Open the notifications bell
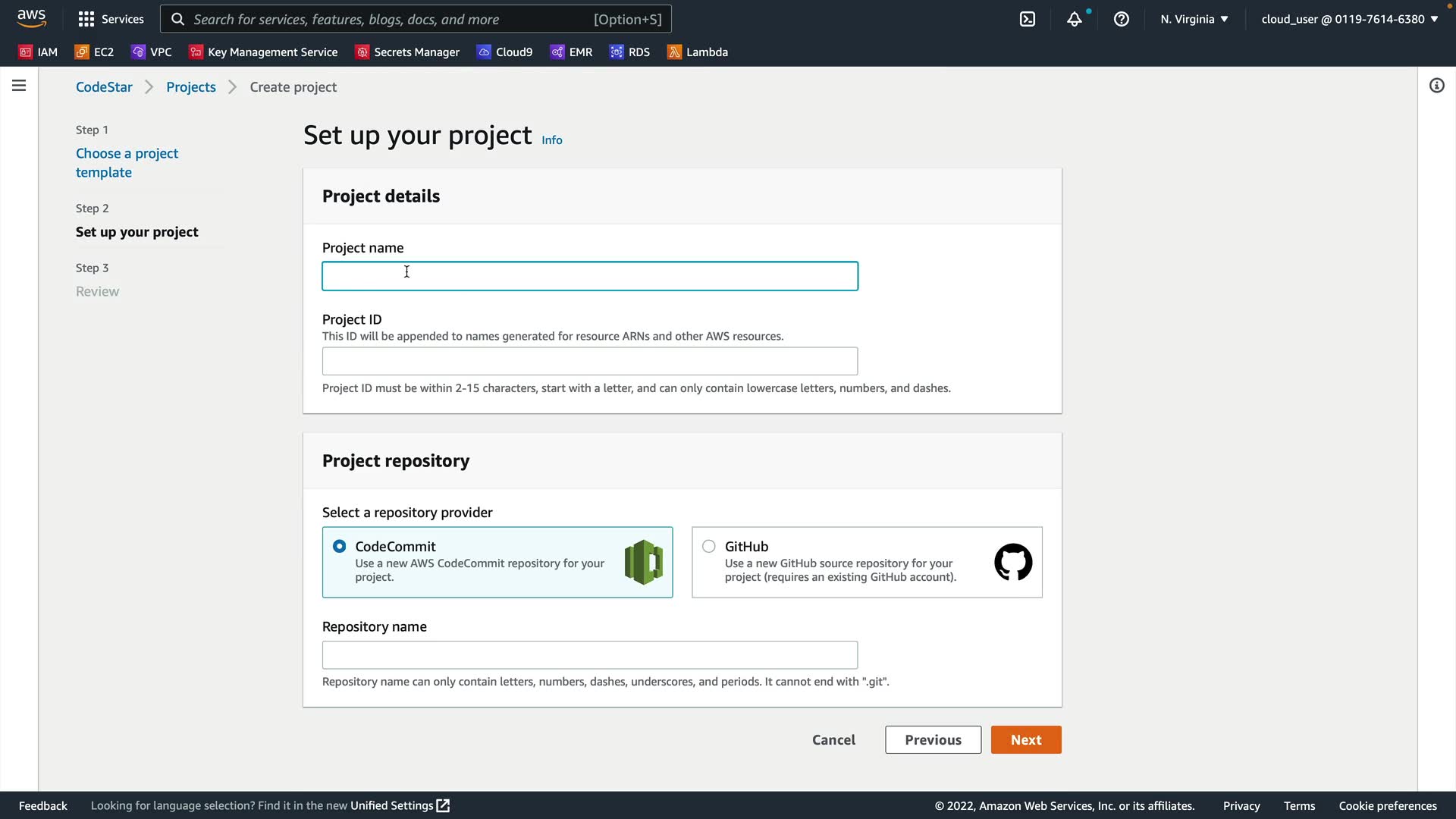 (1074, 19)
